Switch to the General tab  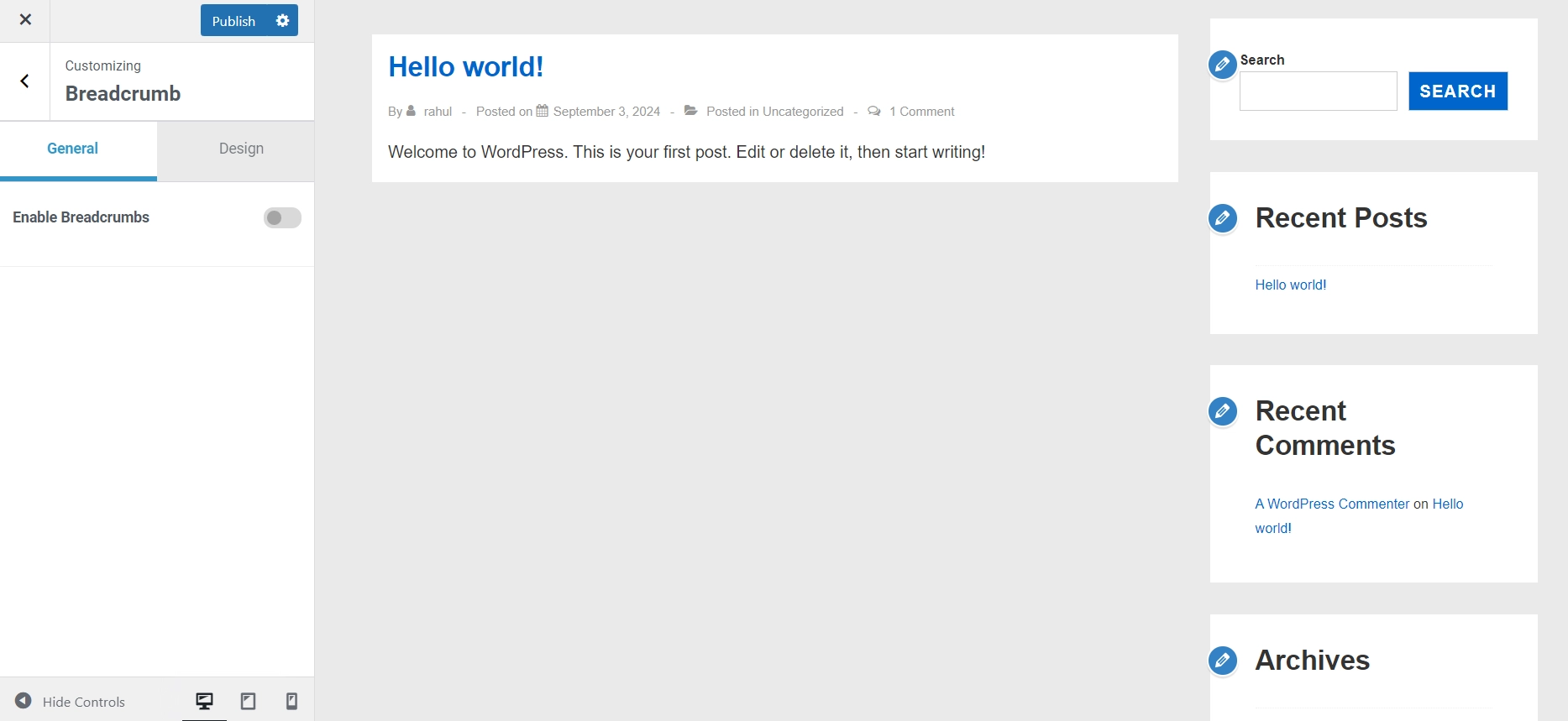[78, 149]
